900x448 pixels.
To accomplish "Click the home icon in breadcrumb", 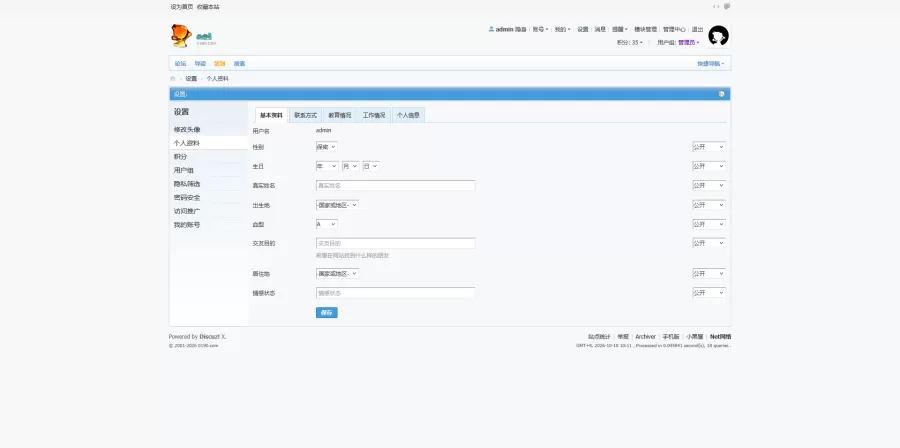I will (x=173, y=79).
